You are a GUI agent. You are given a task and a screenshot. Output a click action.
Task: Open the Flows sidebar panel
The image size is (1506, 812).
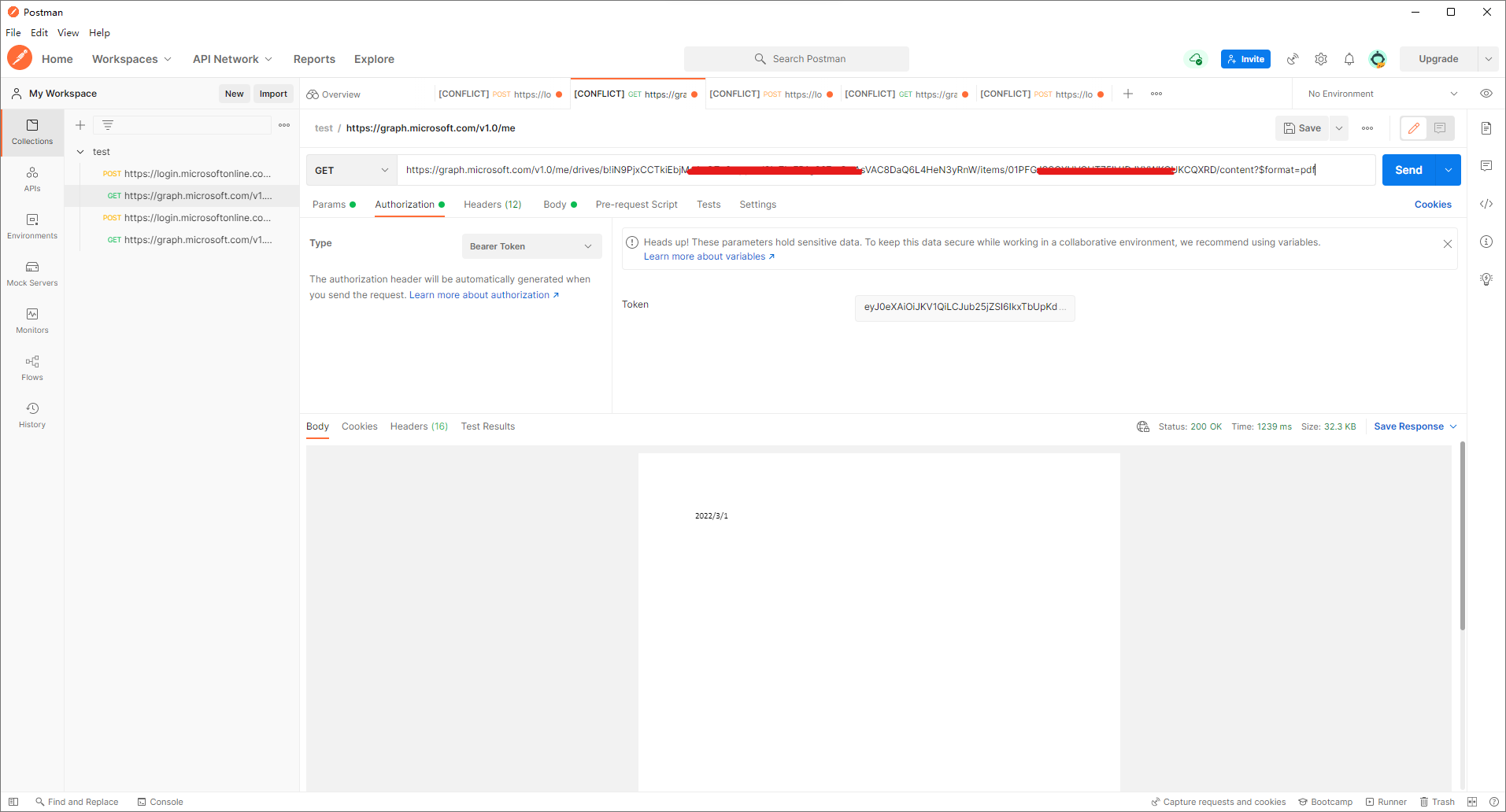[32, 368]
